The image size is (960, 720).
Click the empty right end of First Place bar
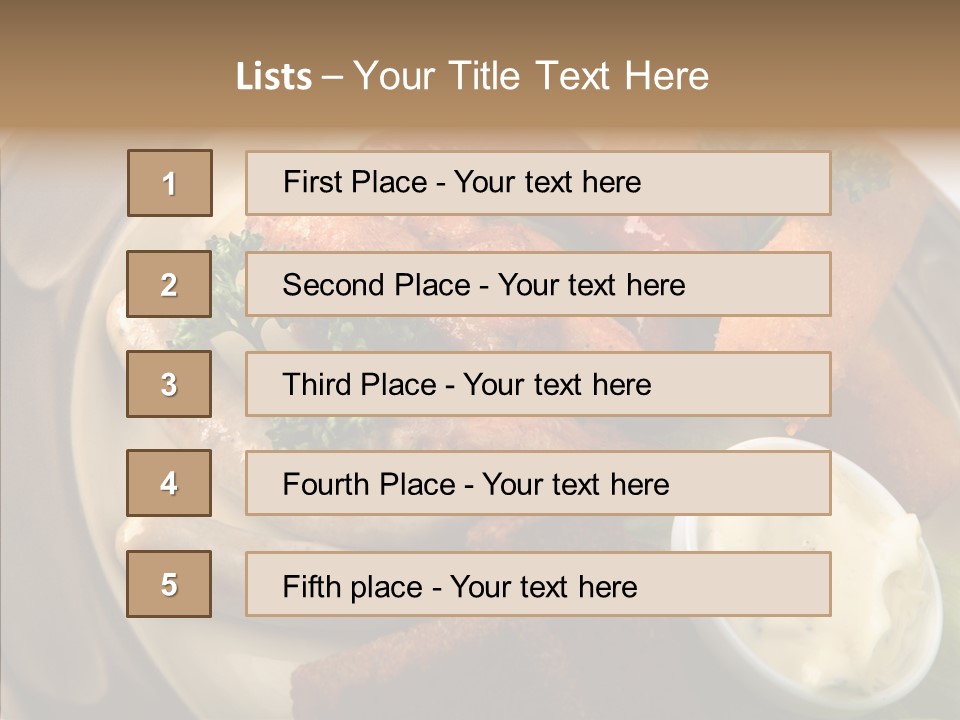(x=760, y=183)
